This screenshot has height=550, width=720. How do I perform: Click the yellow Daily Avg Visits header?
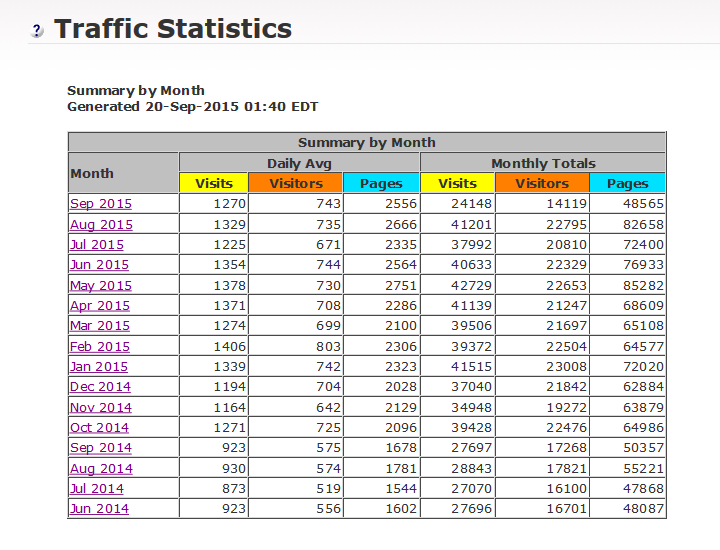point(214,183)
